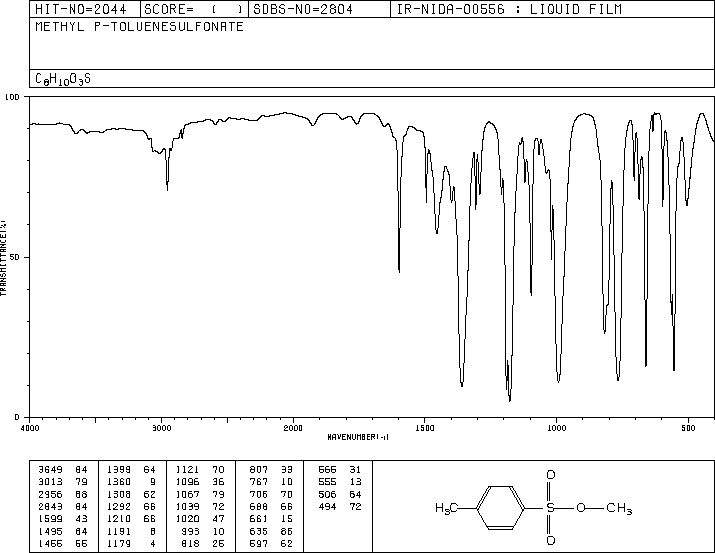Viewport: 715px width, 553px height.
Task: Click the SCORE= ( ) header field
Action: tap(193, 9)
